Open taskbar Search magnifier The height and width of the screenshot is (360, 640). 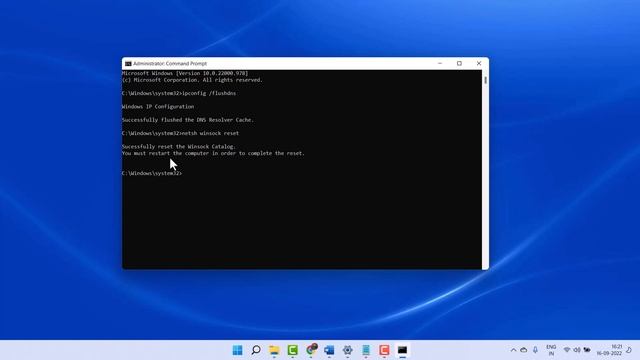click(x=256, y=350)
